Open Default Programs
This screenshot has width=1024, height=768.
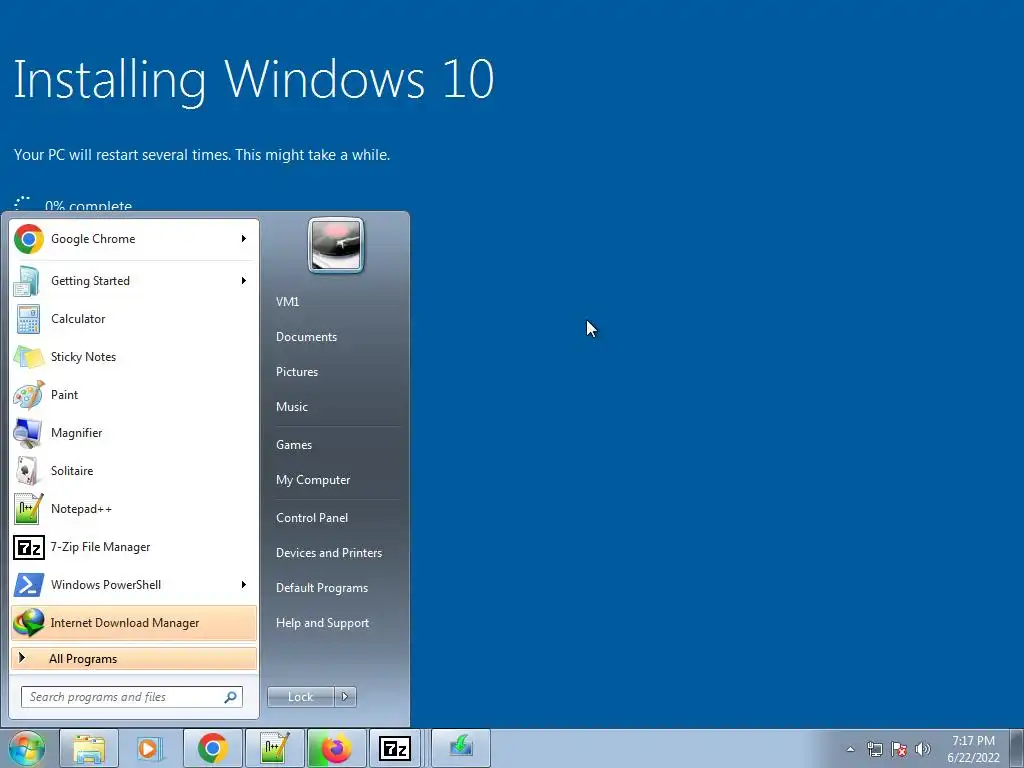pyautogui.click(x=321, y=588)
